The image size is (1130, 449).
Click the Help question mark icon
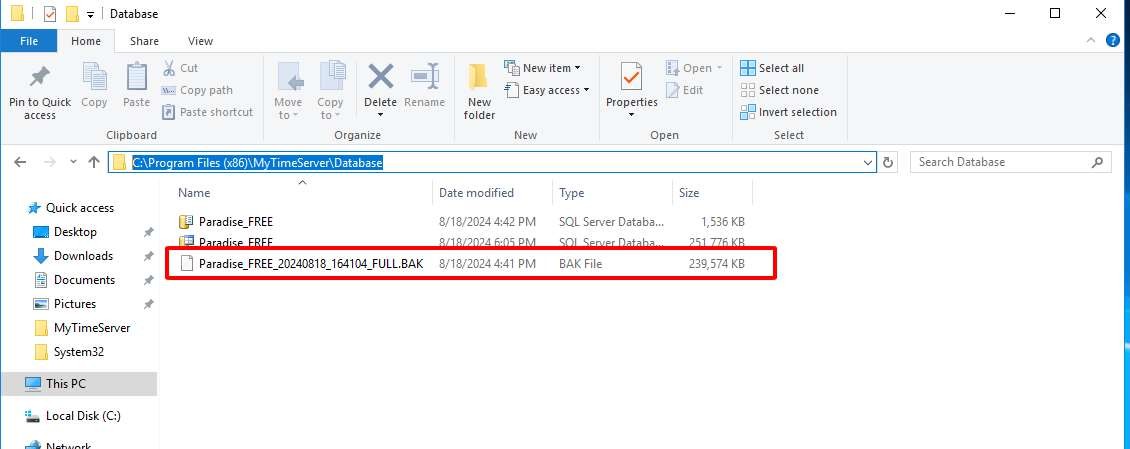1113,41
